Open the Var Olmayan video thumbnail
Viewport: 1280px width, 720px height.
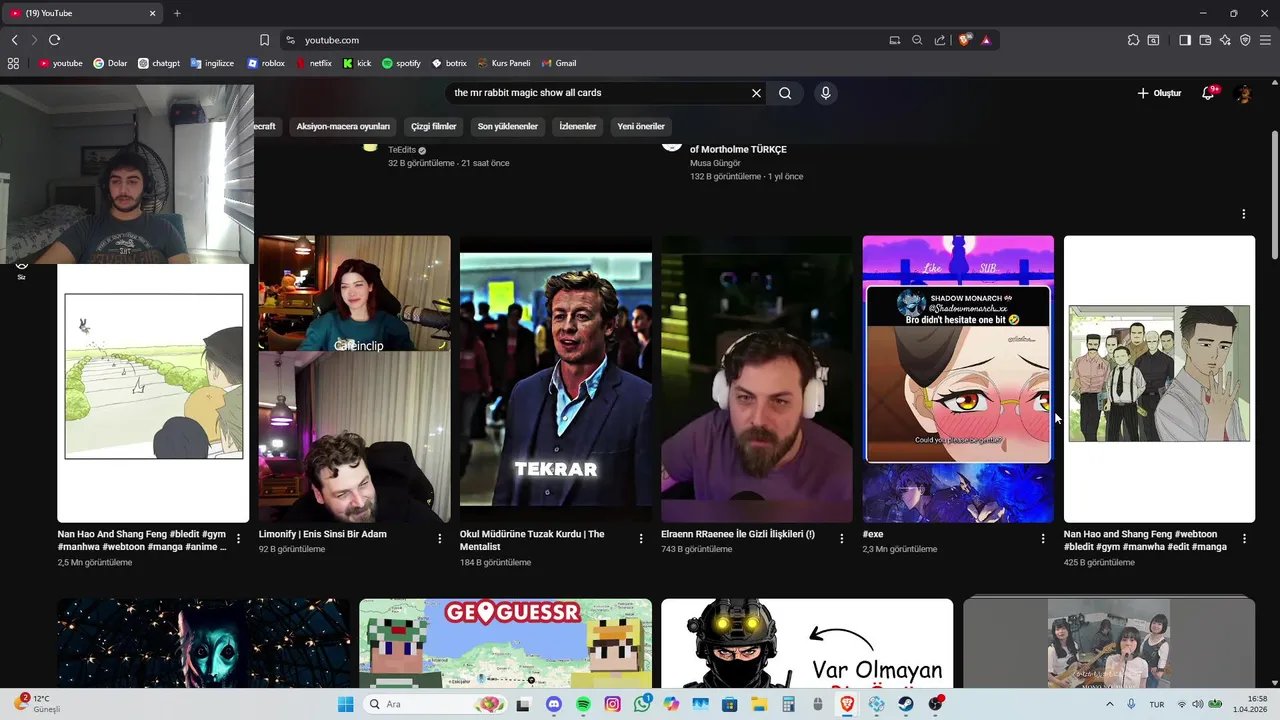click(x=807, y=643)
